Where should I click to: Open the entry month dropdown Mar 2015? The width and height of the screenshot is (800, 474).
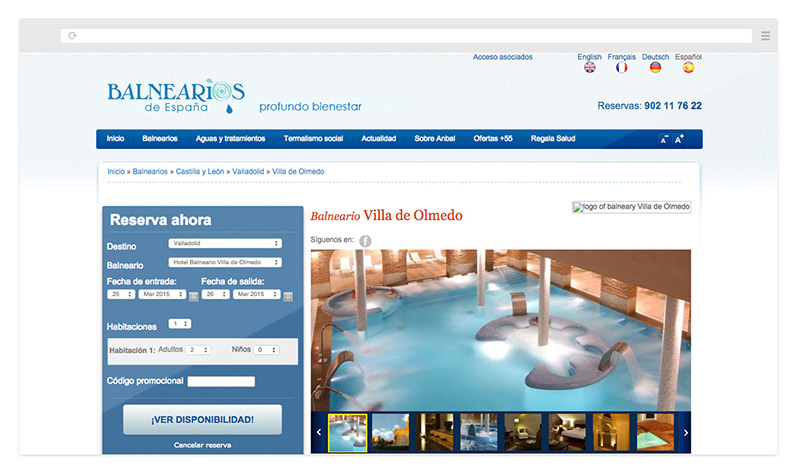coord(162,294)
